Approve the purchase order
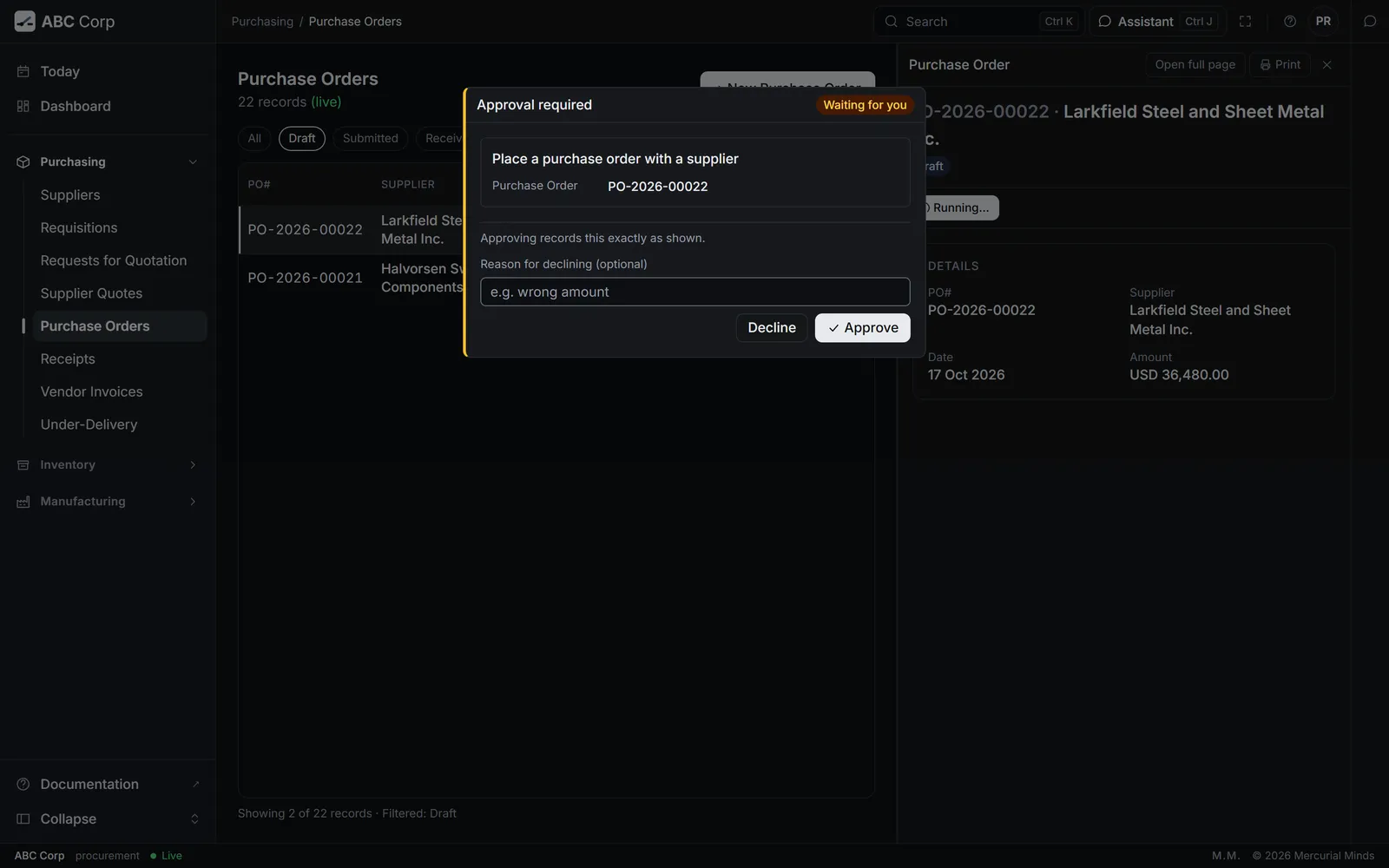The width and height of the screenshot is (1389, 868). coord(862,328)
